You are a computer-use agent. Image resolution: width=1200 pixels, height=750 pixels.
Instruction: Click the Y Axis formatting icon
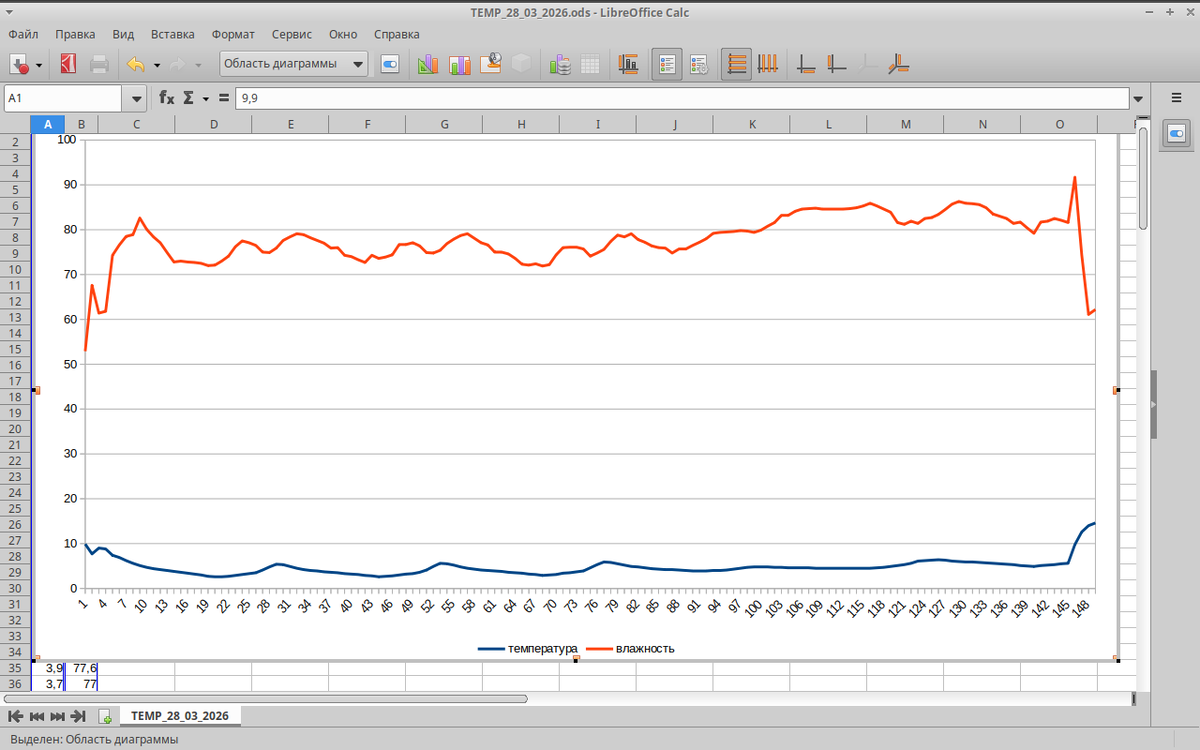click(837, 65)
